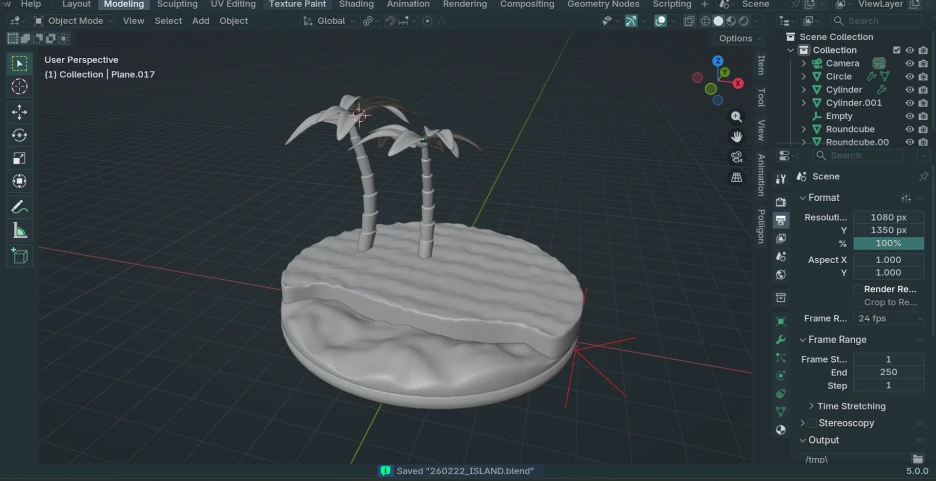Image resolution: width=936 pixels, height=481 pixels.
Task: Click the red X axis gizmo ball
Action: 738,84
